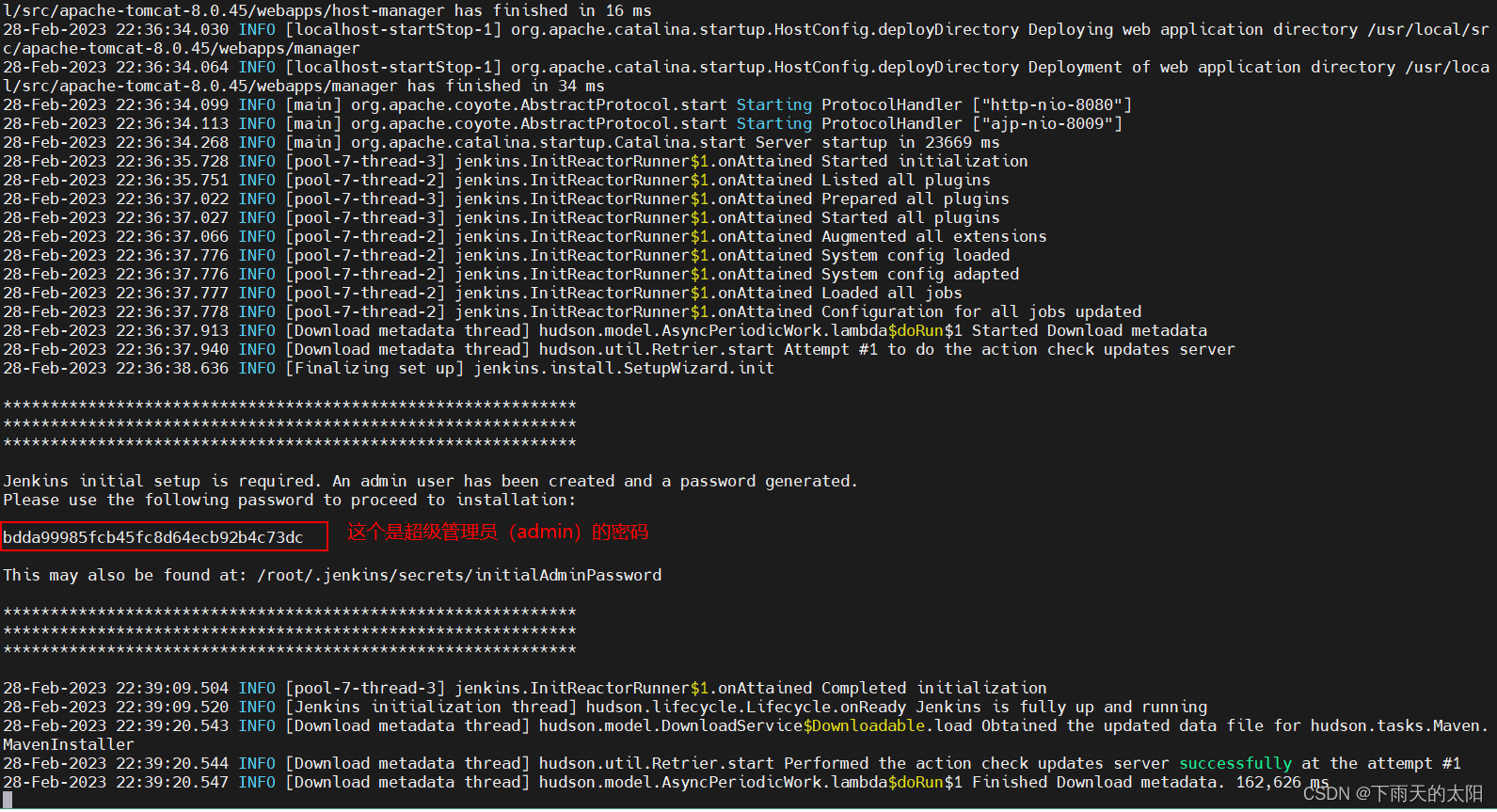Click the 'System config adapted' log message

tap(920, 274)
